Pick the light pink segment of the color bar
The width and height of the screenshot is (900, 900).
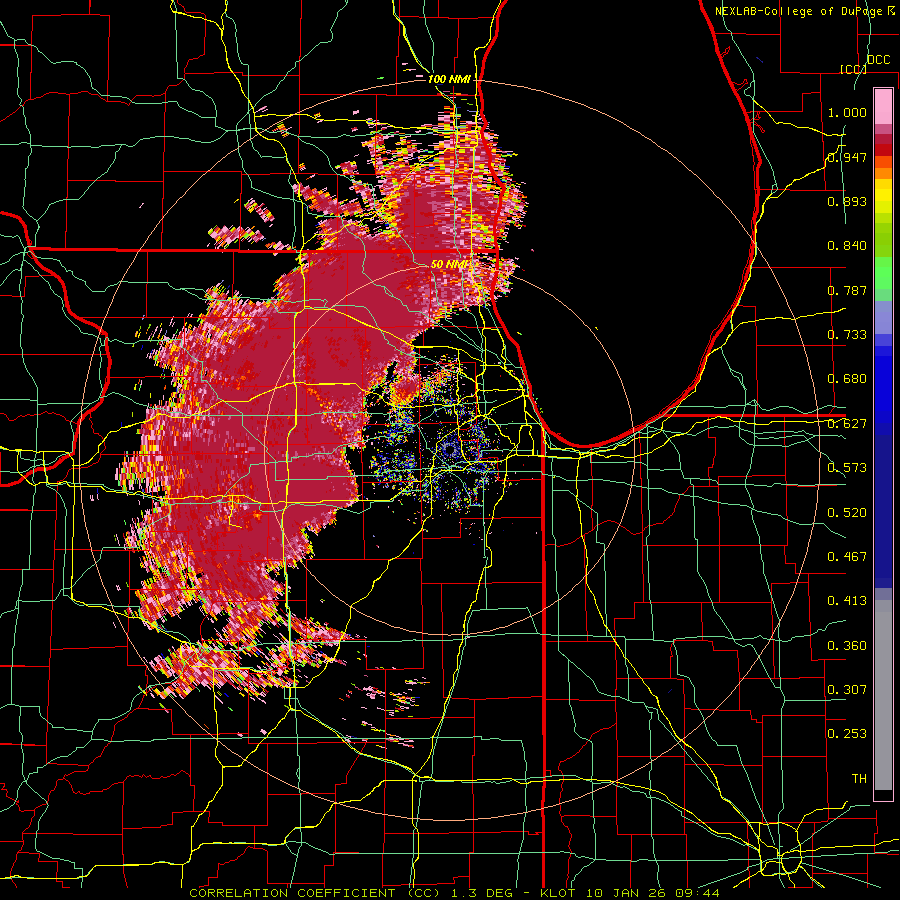tap(883, 106)
